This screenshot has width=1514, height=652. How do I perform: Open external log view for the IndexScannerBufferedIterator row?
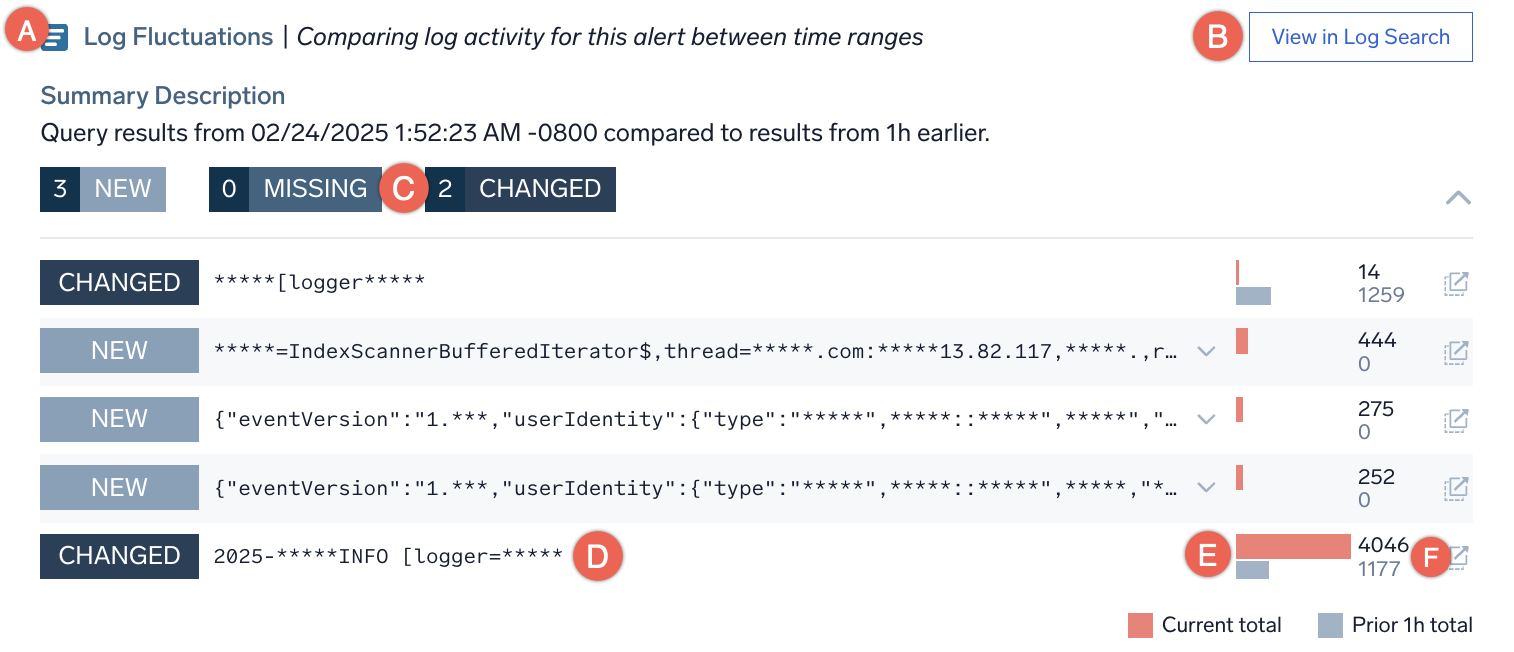tap(1456, 351)
